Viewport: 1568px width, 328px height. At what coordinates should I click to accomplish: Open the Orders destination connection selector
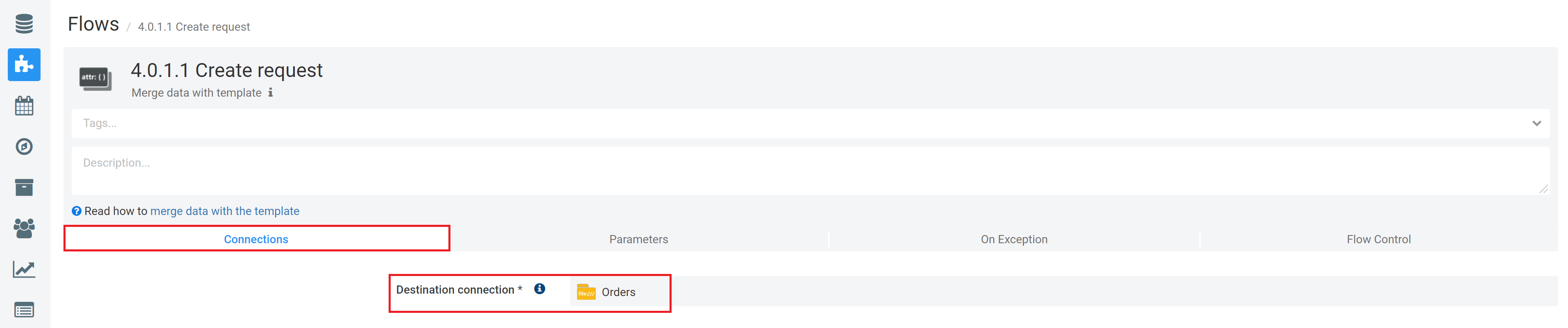(x=606, y=292)
